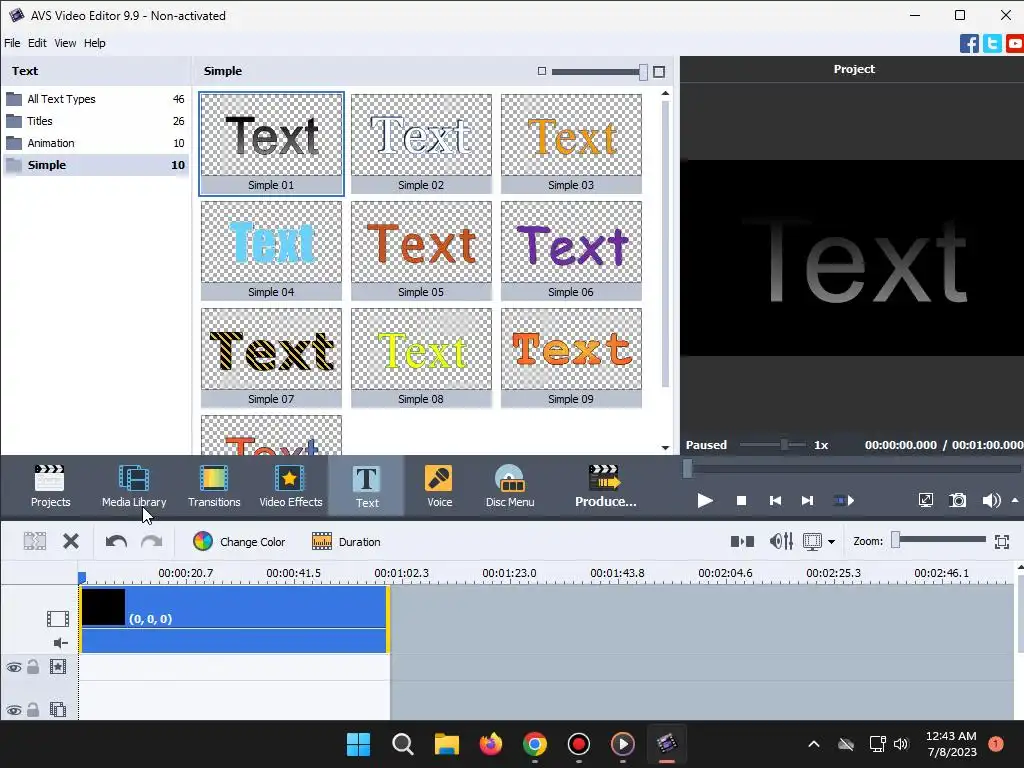1024x768 pixels.
Task: Click the split clip icon
Action: point(35,541)
